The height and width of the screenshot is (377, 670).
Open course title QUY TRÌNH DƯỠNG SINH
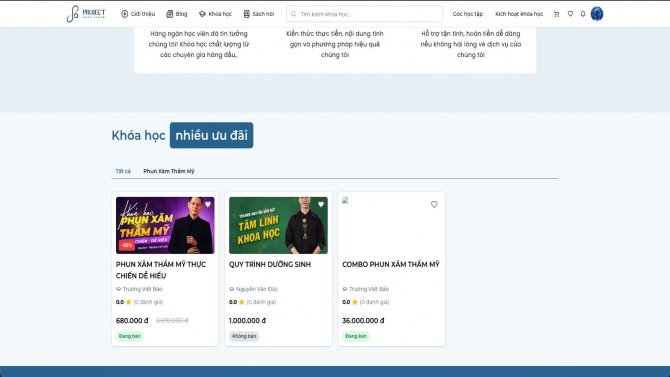pos(270,264)
